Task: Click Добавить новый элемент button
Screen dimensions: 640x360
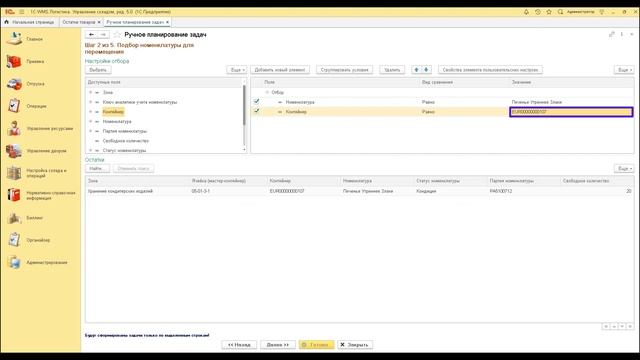Action: [280, 70]
